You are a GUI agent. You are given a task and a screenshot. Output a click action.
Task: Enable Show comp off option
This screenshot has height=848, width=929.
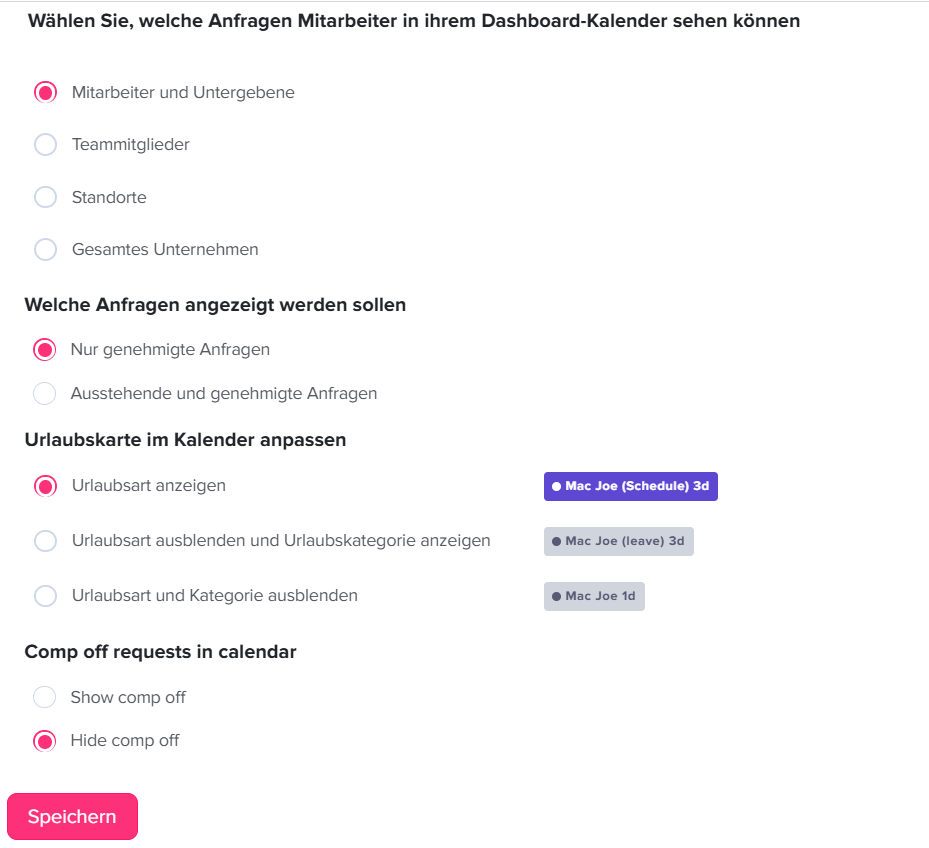point(45,697)
